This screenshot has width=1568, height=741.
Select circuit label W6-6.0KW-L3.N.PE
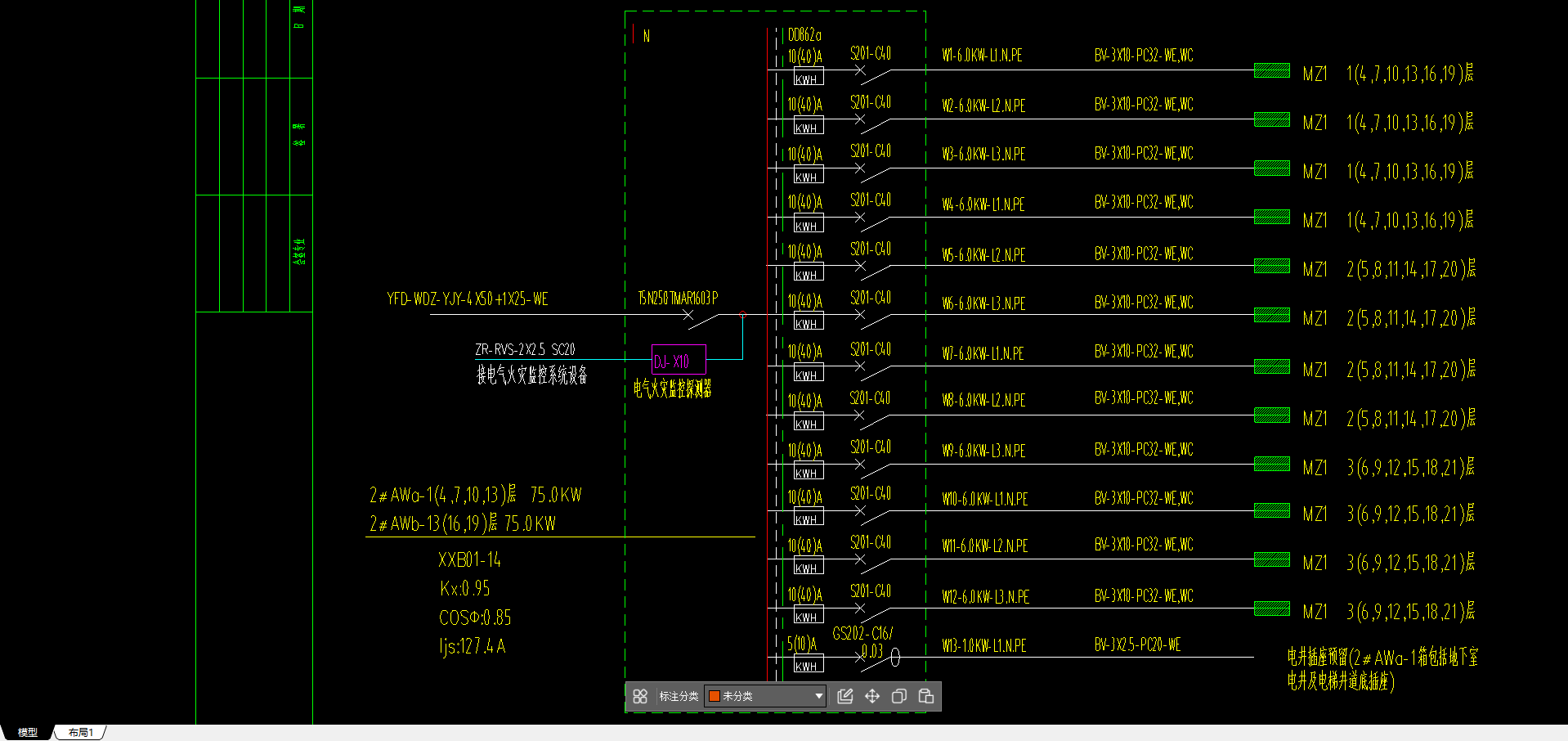coord(983,303)
